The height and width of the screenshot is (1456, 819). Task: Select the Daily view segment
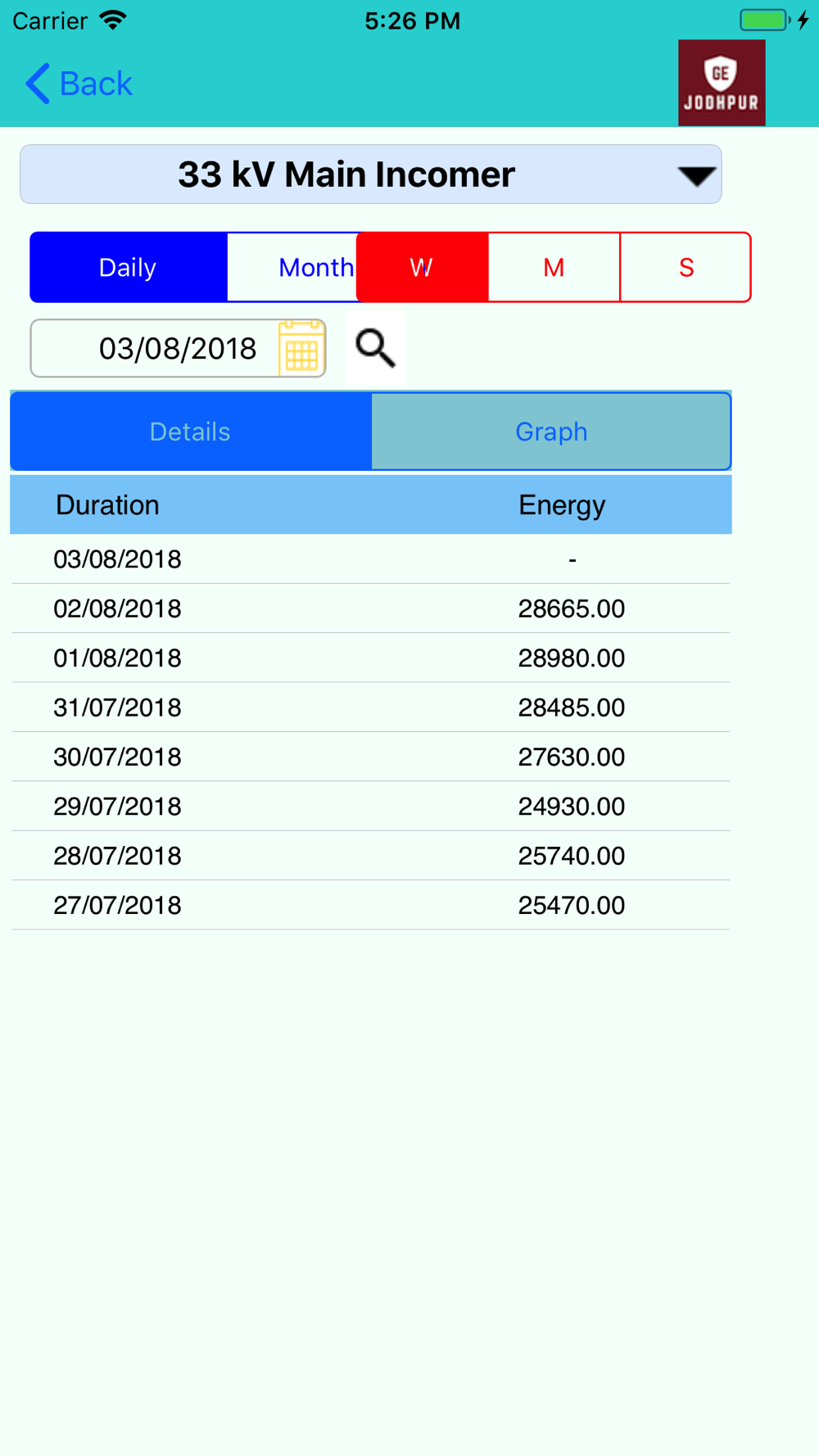129,267
